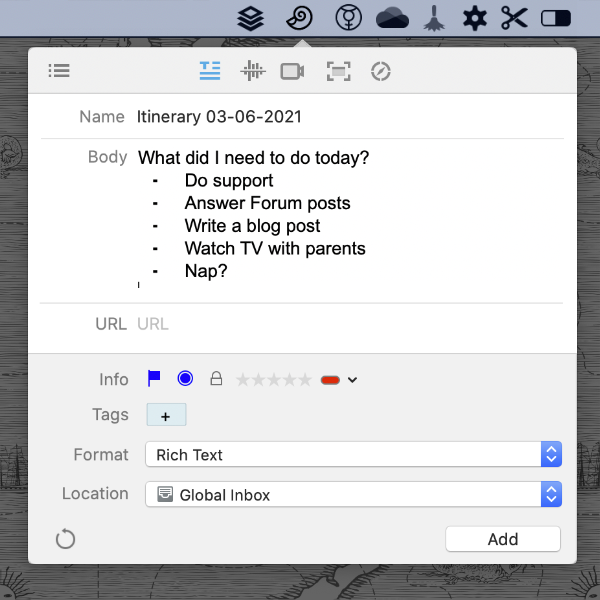The image size is (600, 600).
Task: Open the cloud menu bar icon
Action: pos(392,18)
